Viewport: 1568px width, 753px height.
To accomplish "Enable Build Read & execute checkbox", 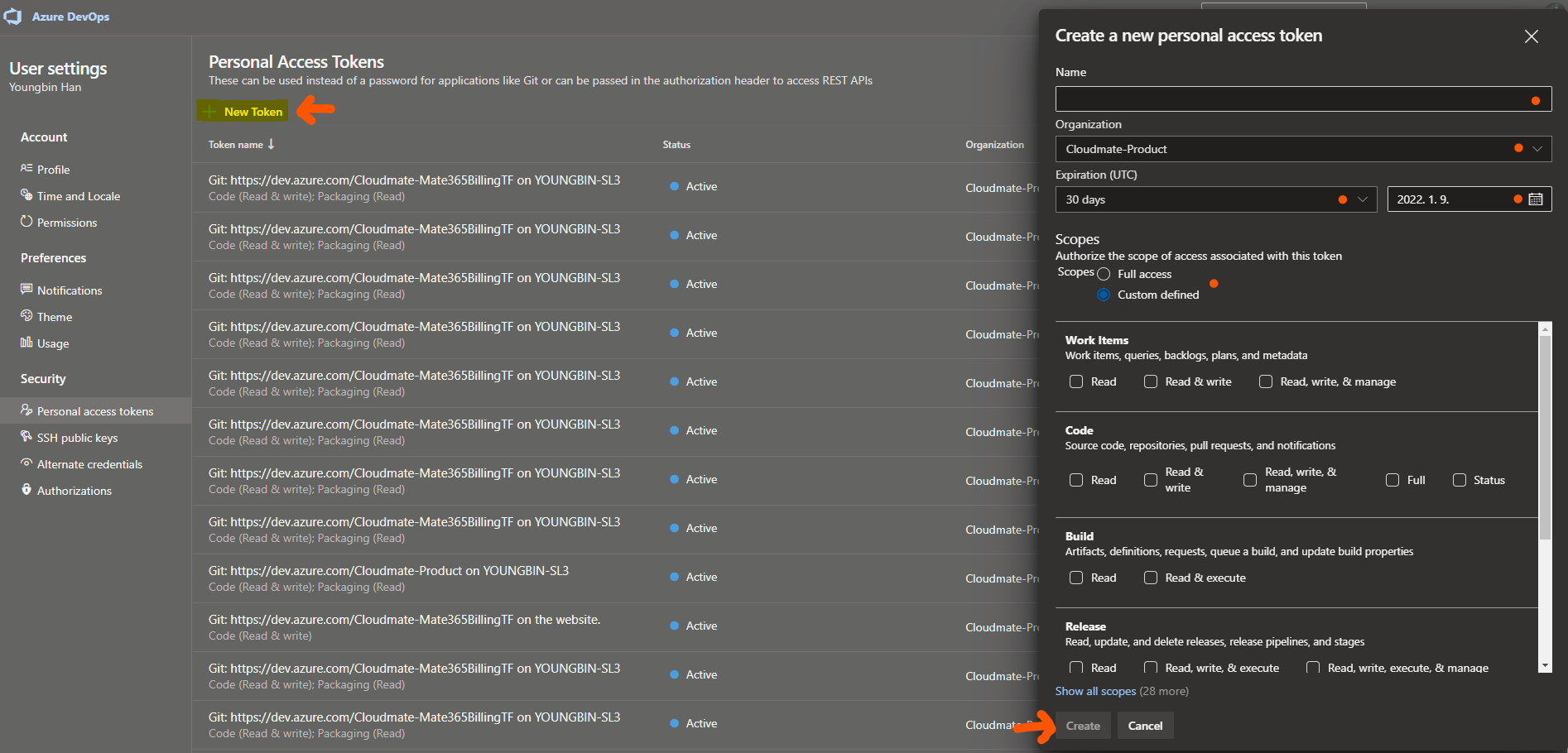I will [1151, 578].
